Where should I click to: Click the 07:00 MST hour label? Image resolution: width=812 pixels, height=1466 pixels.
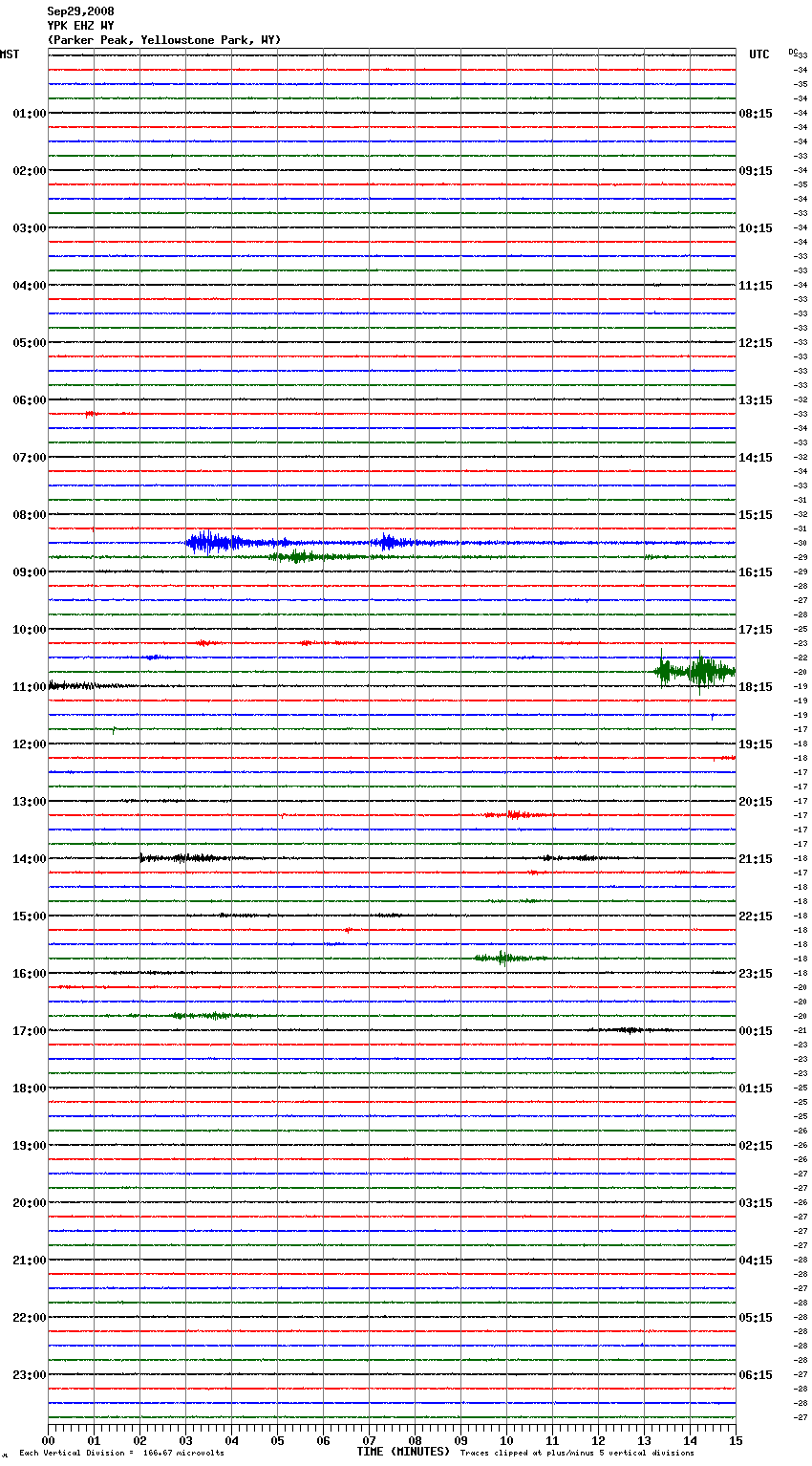[x=30, y=458]
